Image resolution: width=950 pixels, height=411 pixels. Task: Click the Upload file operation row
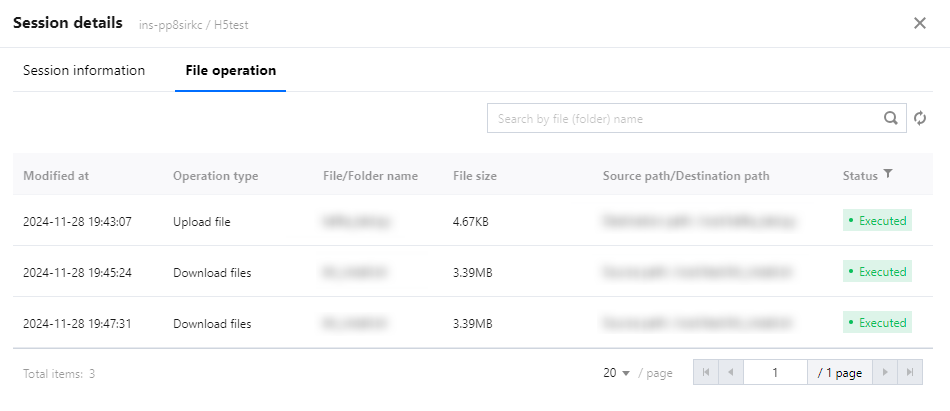pyautogui.click(x=201, y=221)
